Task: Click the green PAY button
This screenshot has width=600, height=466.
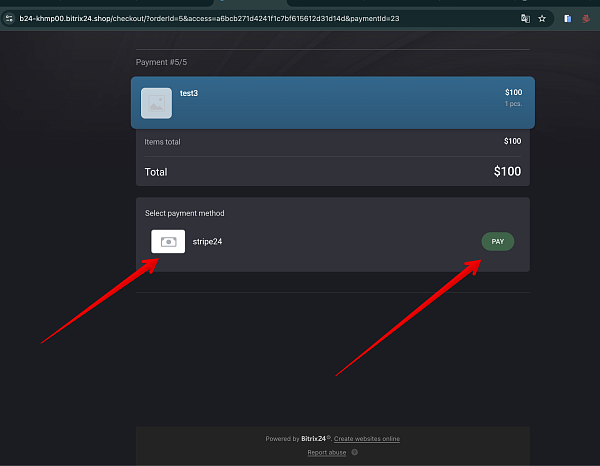Action: coord(497,241)
